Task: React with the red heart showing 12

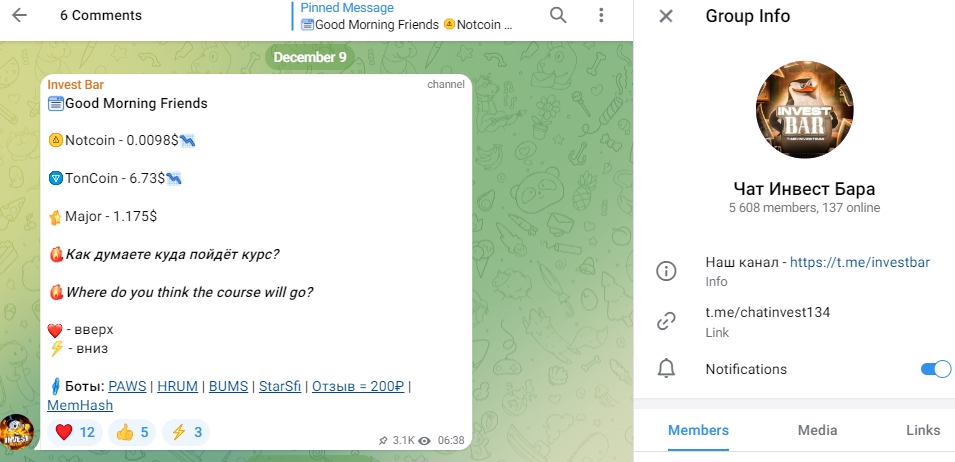Action: click(75, 433)
